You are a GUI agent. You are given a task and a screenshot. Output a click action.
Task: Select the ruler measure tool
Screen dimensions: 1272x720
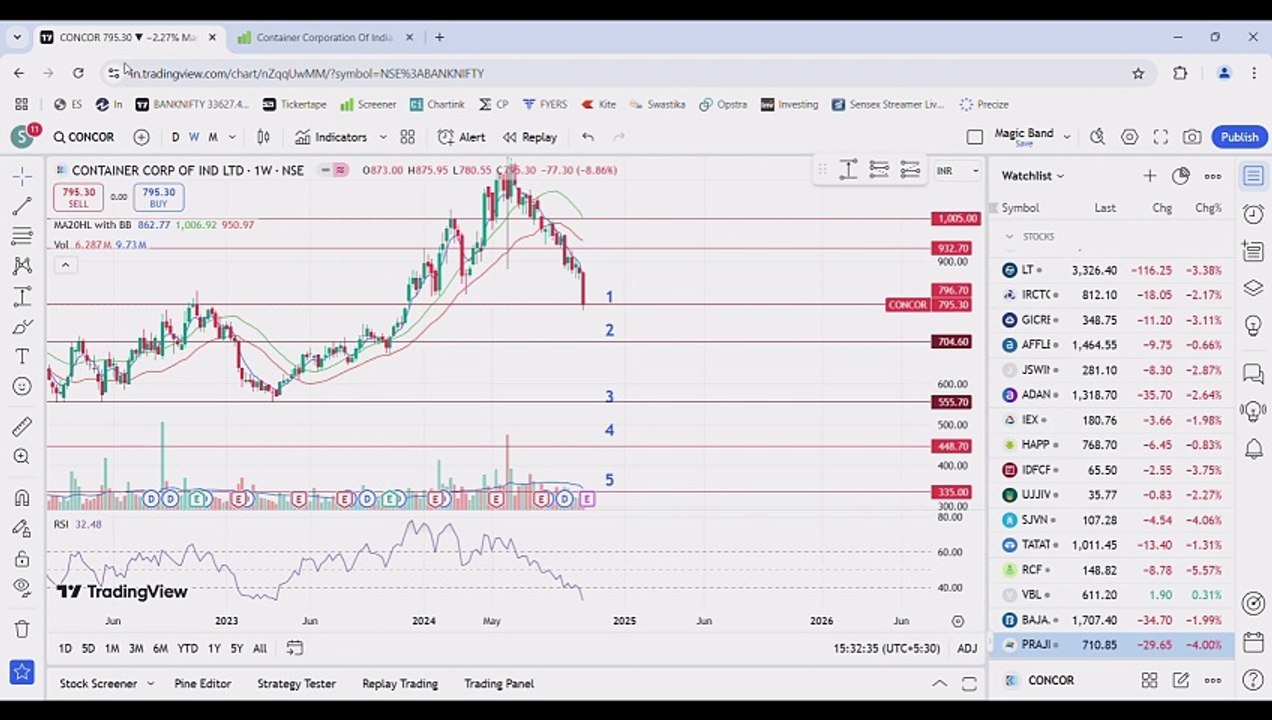coord(22,427)
